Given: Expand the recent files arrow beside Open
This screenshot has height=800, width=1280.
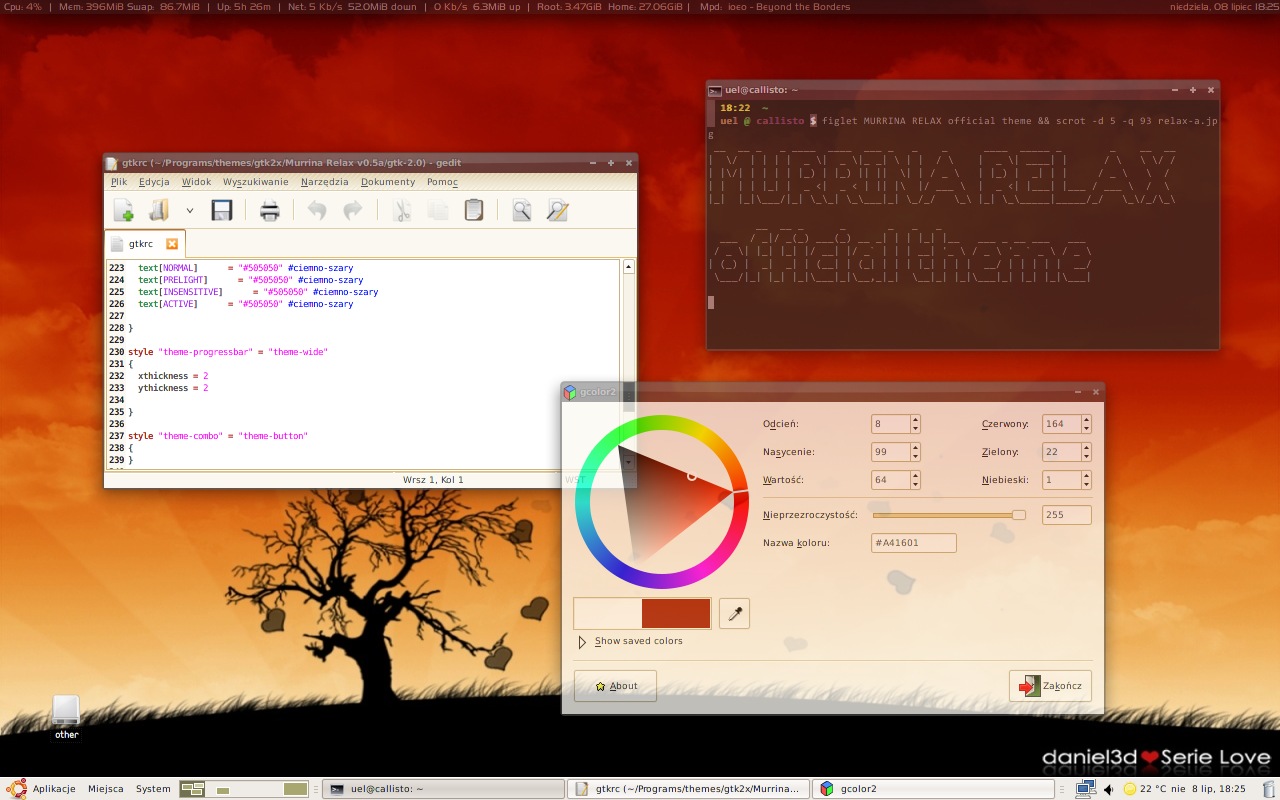Looking at the screenshot, I should [x=189, y=211].
